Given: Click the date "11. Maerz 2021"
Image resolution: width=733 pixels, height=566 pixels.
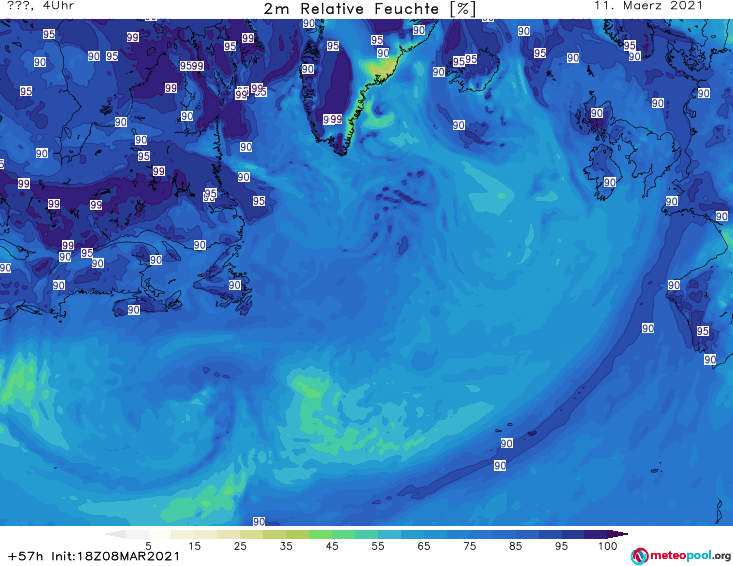Looking at the screenshot, I should 648,6.
